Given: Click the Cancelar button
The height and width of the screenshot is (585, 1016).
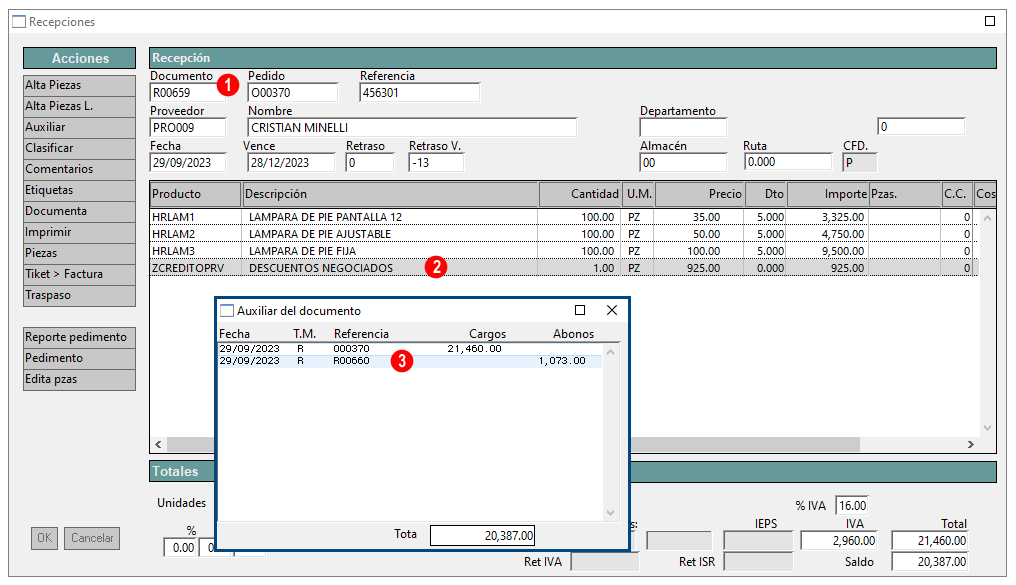Looking at the screenshot, I should [x=92, y=538].
